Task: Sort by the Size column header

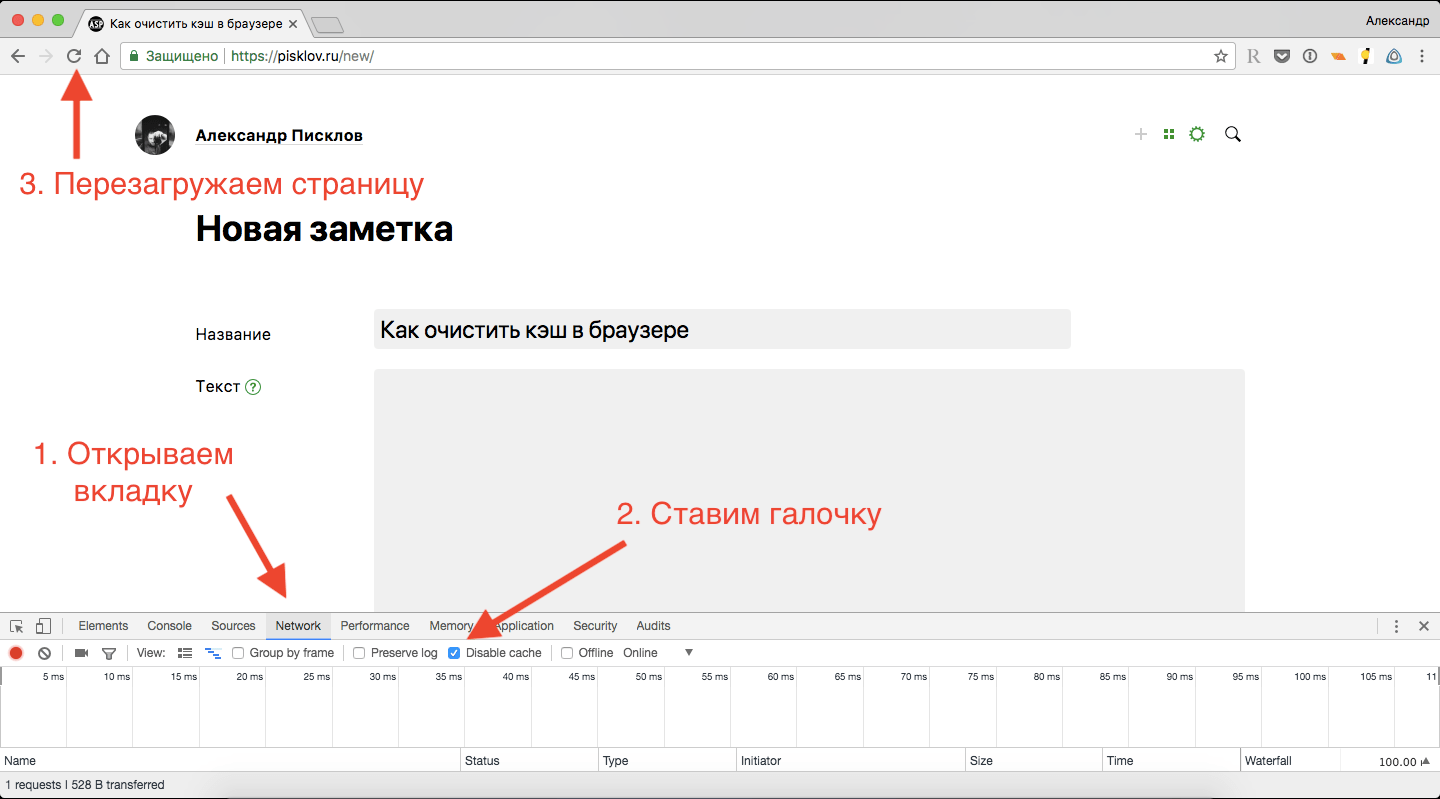Action: tap(1034, 761)
